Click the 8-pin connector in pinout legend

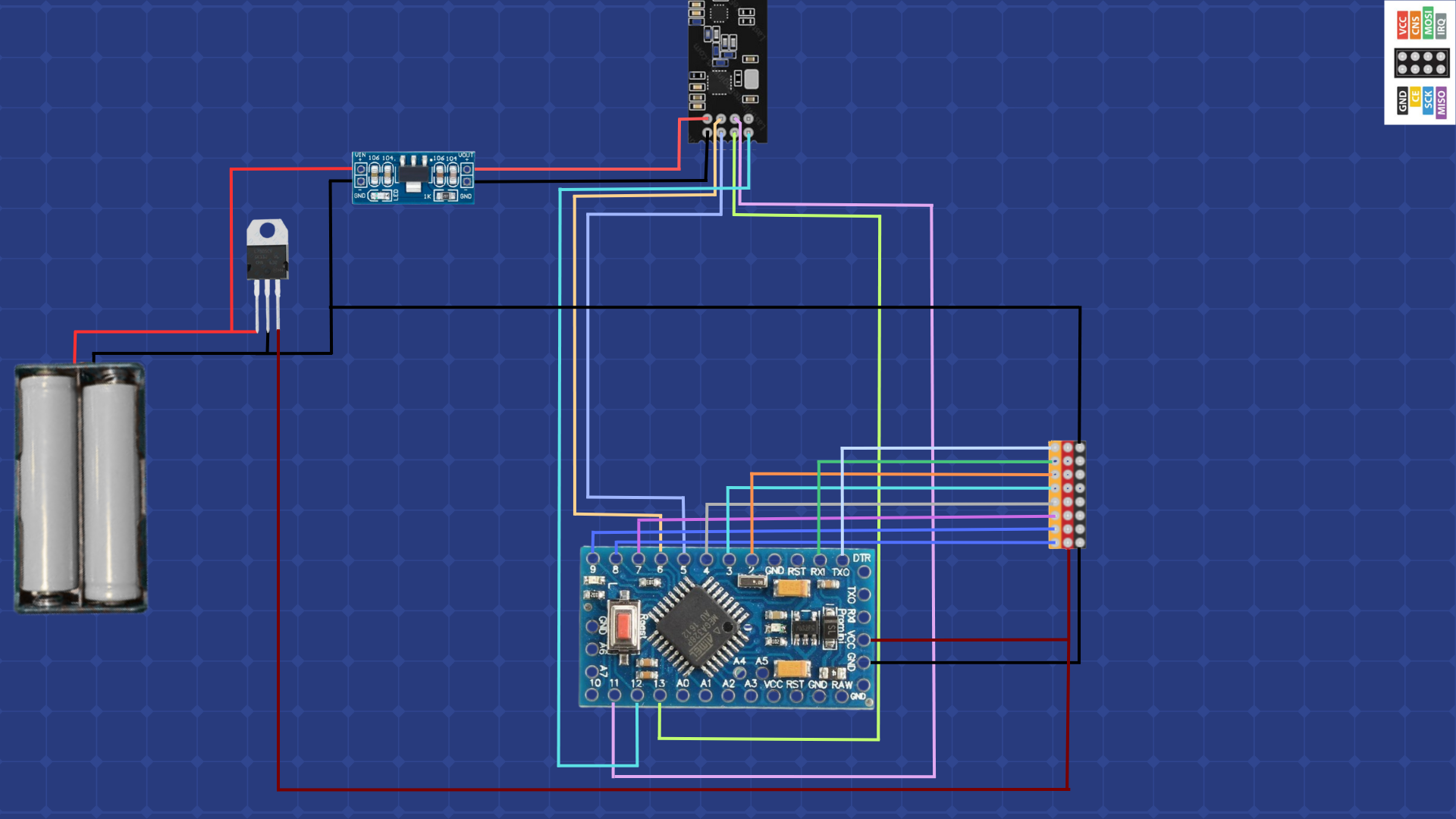(1421, 63)
